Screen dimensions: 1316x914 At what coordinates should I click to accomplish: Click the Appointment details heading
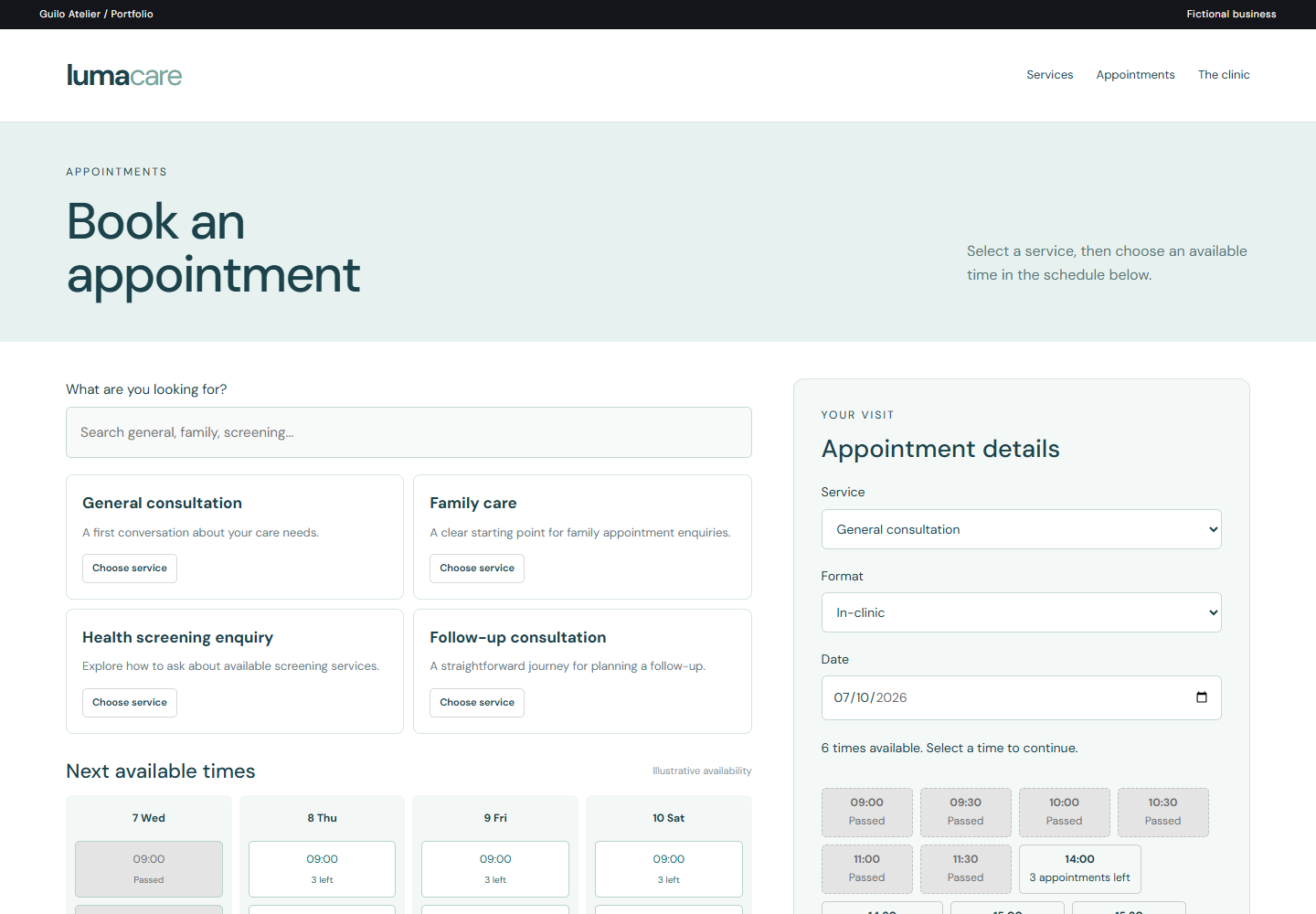tap(940, 449)
